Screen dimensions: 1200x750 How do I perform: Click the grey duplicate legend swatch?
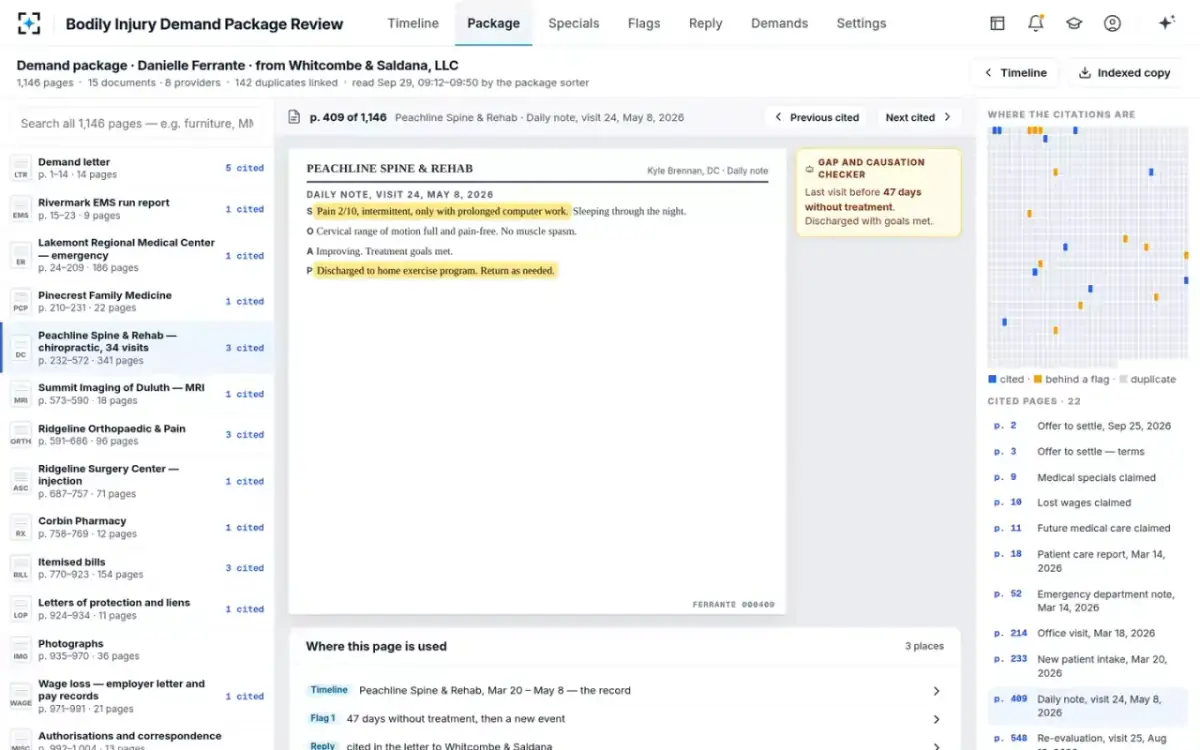[x=1123, y=379]
